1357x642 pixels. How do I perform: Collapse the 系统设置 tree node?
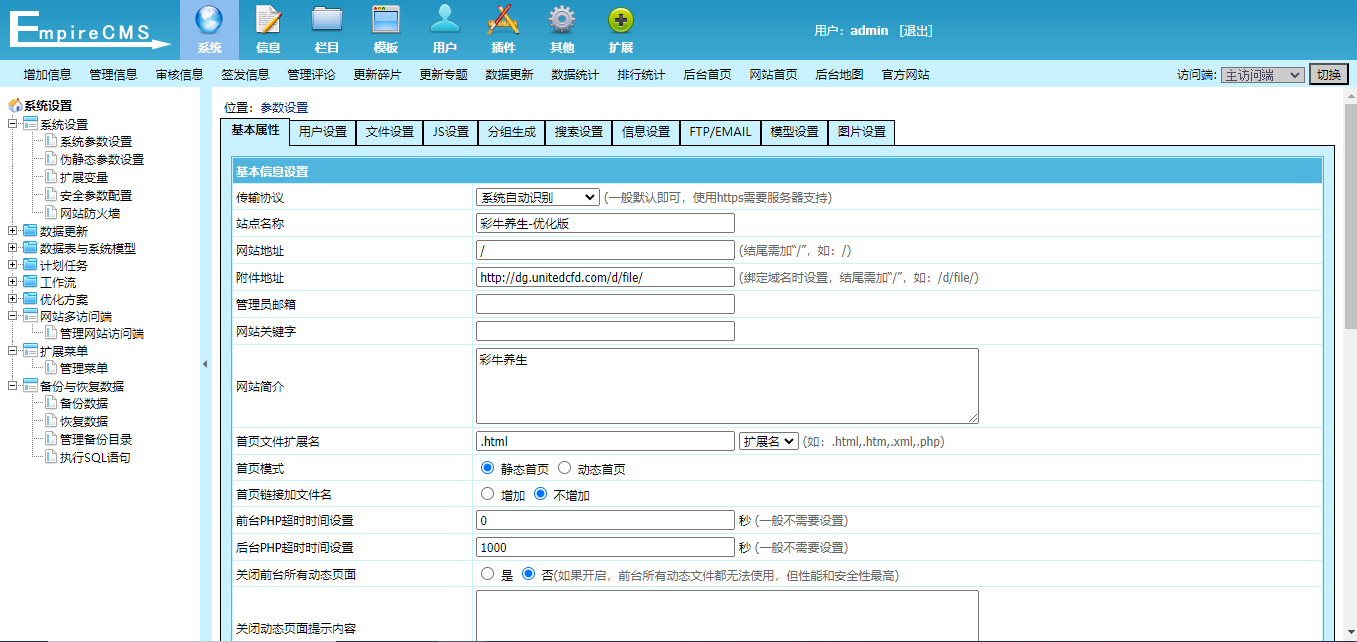click(12, 124)
